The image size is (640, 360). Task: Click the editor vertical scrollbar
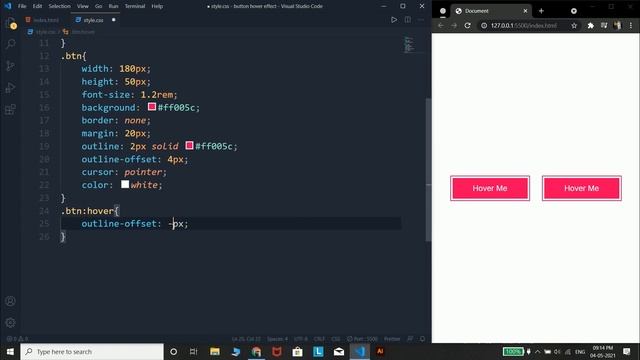pyautogui.click(x=428, y=169)
